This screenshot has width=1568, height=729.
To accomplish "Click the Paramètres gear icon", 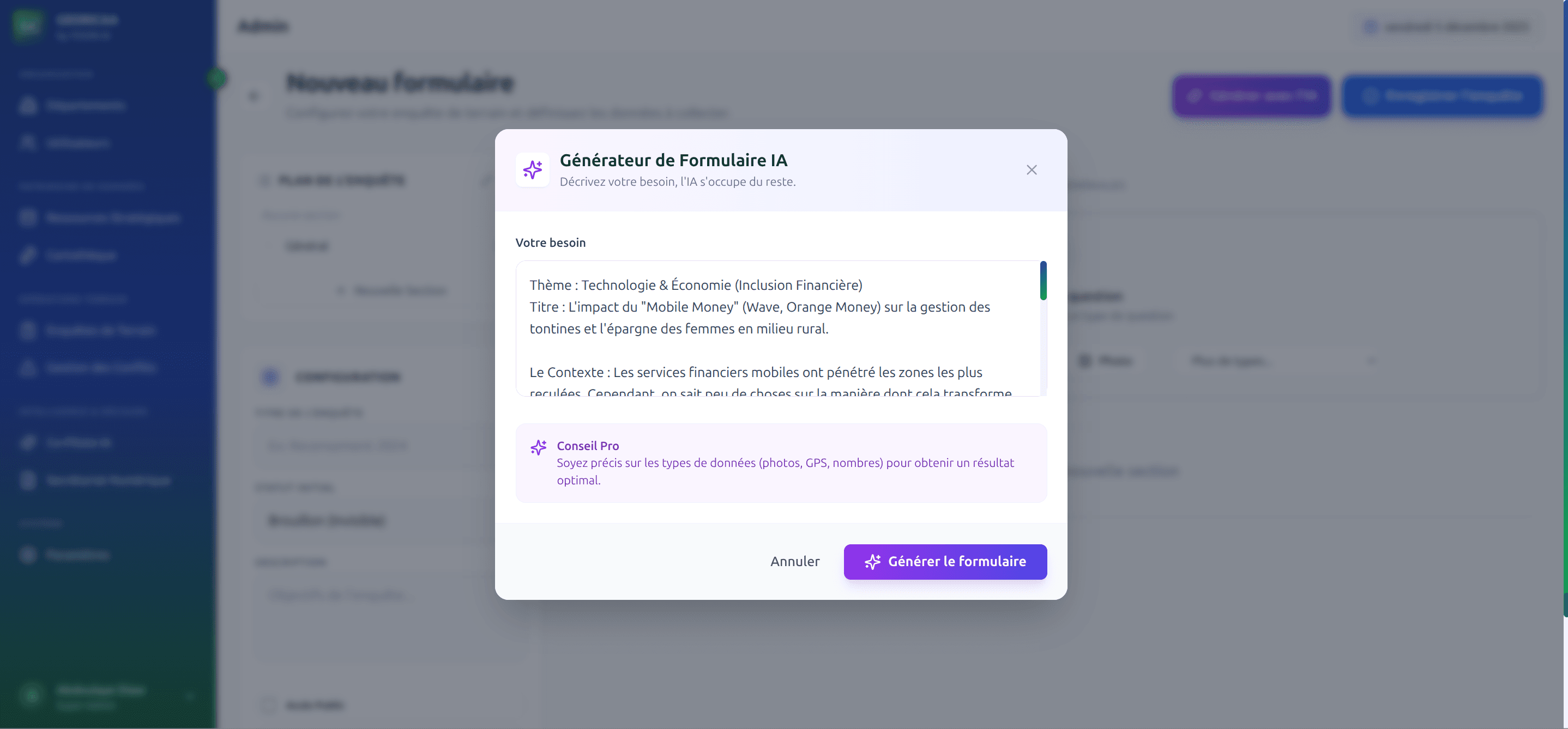I will 28,554.
